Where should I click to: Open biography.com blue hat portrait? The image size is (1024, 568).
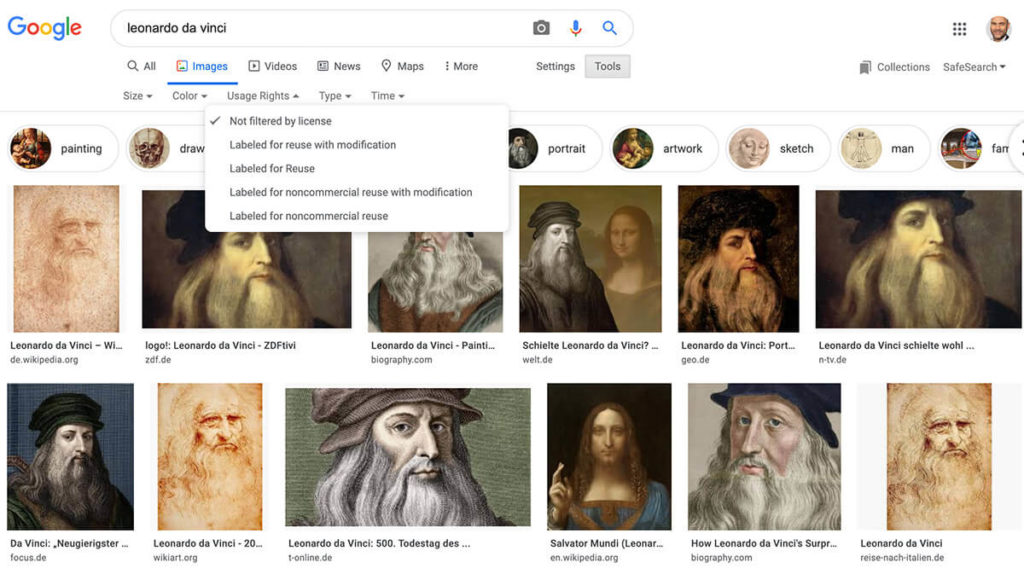pos(764,456)
